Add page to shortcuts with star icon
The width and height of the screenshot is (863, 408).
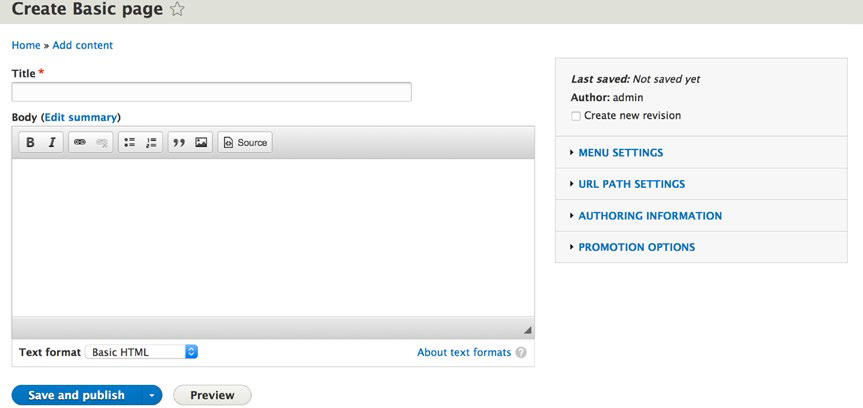177,9
